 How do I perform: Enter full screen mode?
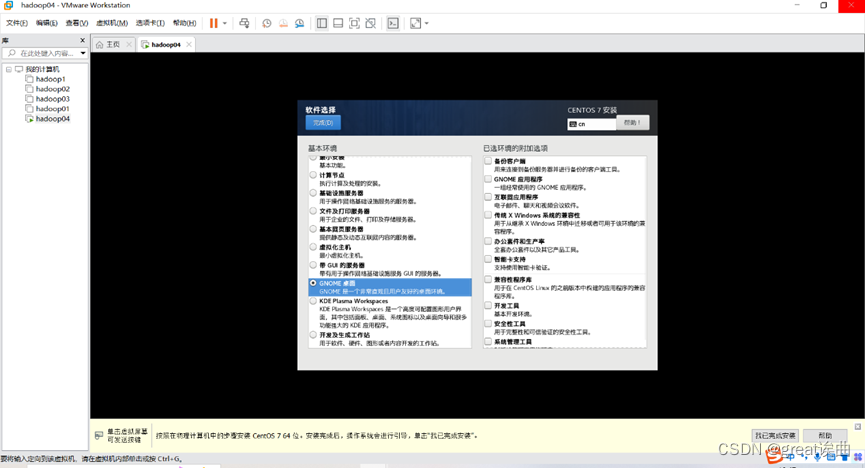click(x=354, y=23)
